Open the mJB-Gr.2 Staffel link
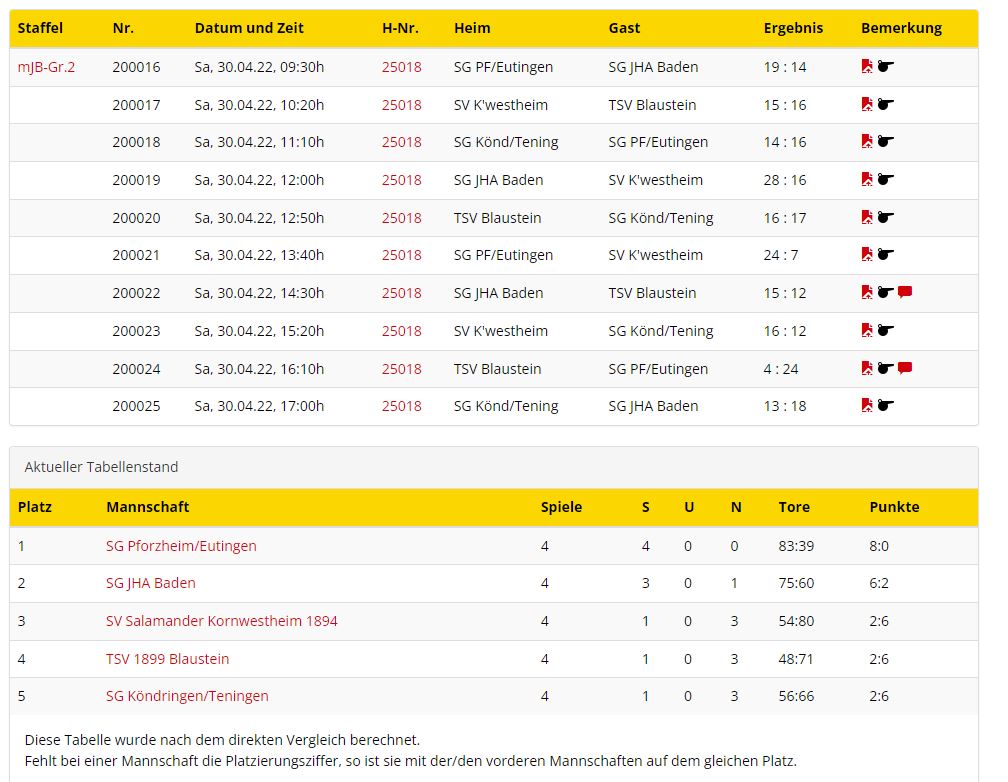This screenshot has height=782, width=1008. coord(46,67)
